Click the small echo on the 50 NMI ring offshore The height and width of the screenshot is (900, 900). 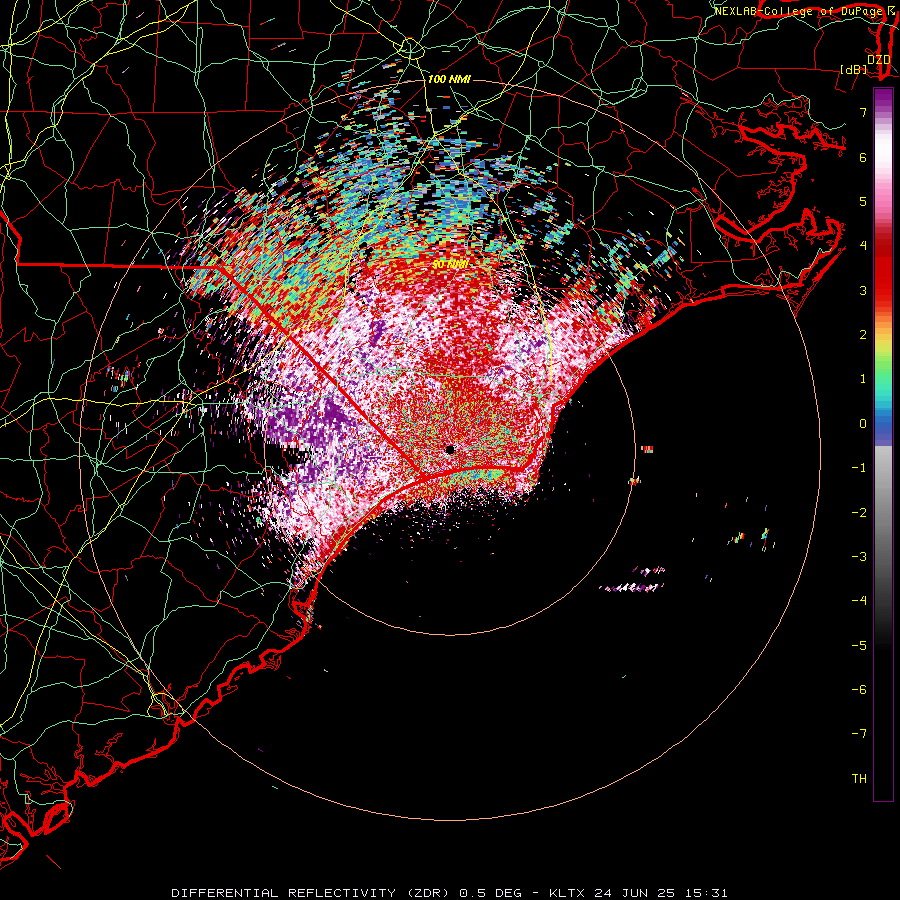coord(634,481)
